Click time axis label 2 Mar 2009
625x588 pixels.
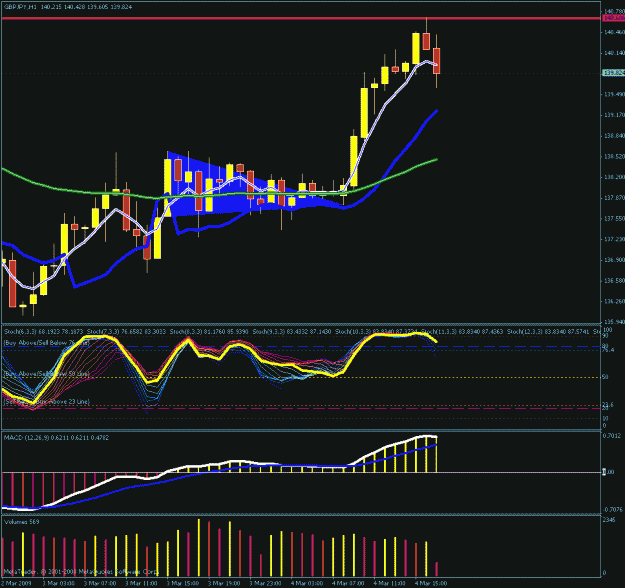[16, 583]
